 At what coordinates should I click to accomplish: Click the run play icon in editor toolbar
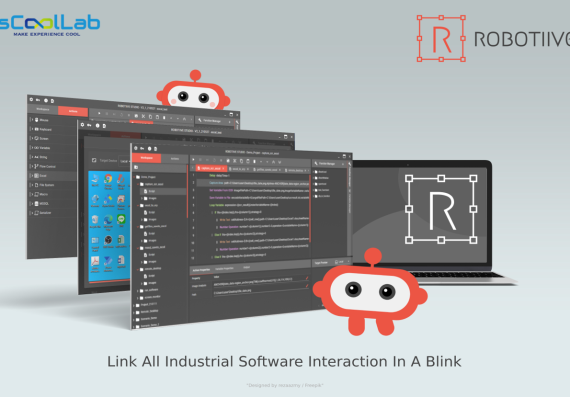tap(193, 160)
